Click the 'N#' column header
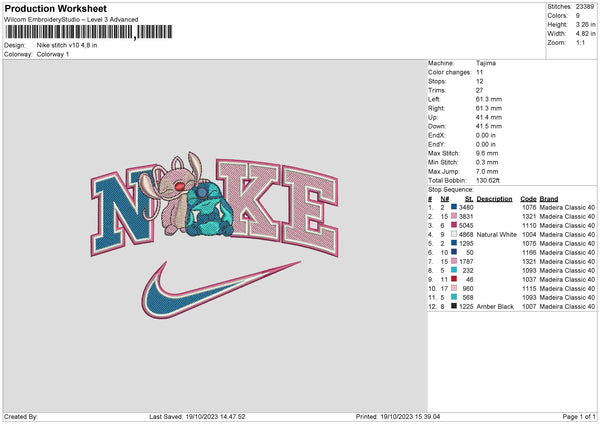The height and width of the screenshot is (424, 600). (445, 199)
